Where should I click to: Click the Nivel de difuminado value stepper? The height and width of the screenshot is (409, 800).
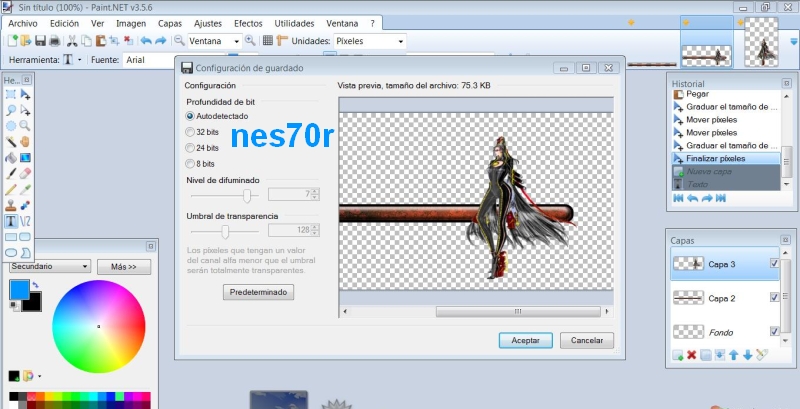[x=315, y=194]
